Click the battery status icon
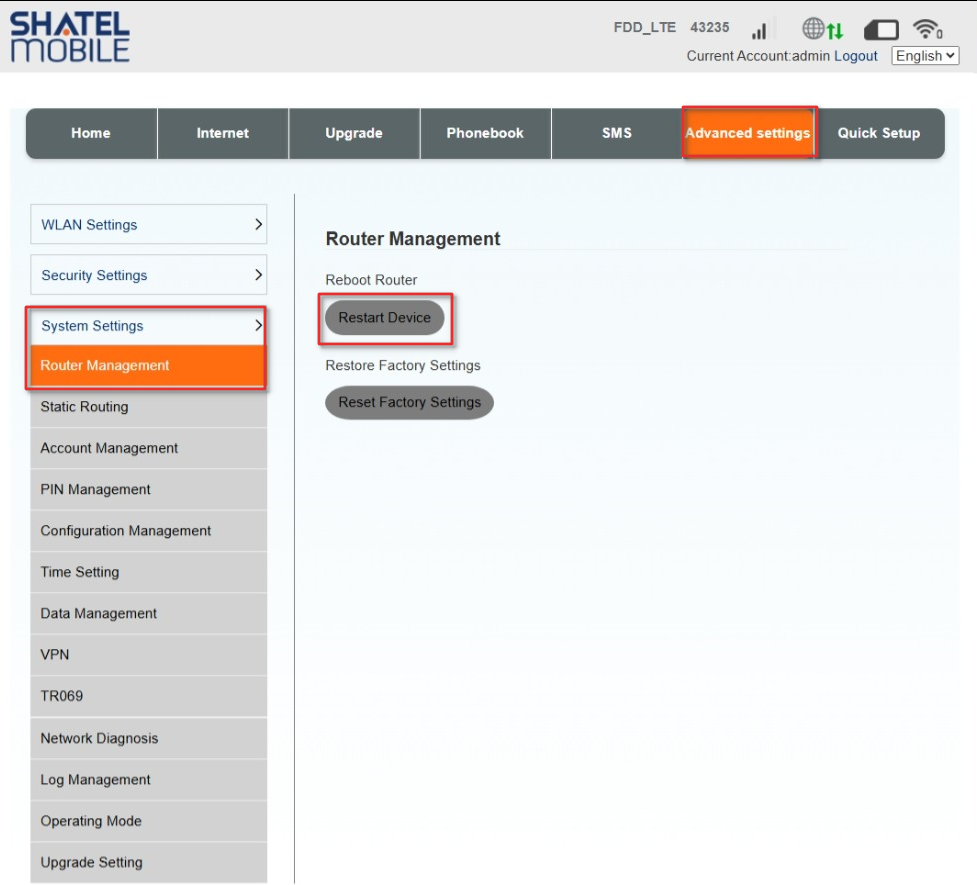 tap(881, 29)
